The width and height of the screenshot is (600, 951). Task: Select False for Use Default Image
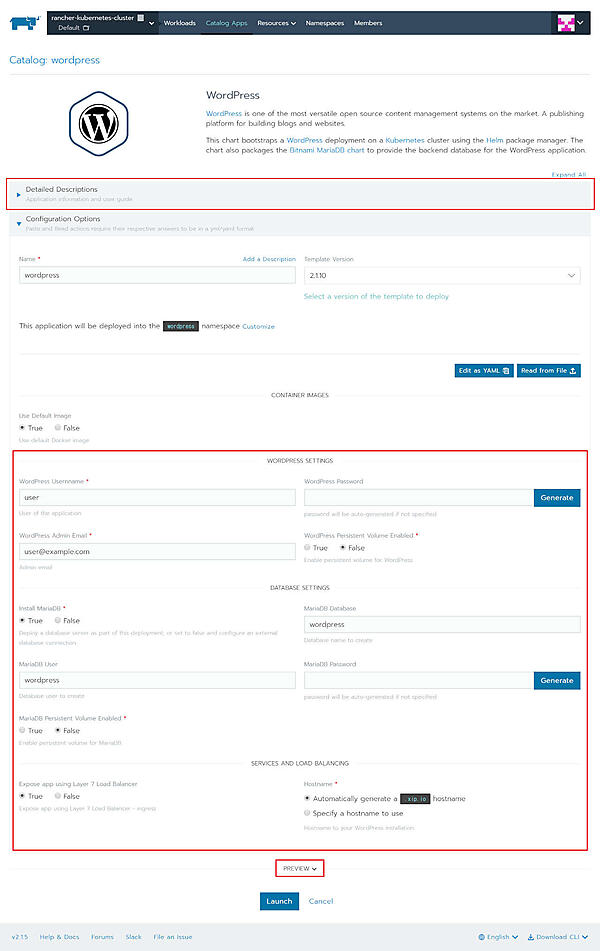pos(58,428)
